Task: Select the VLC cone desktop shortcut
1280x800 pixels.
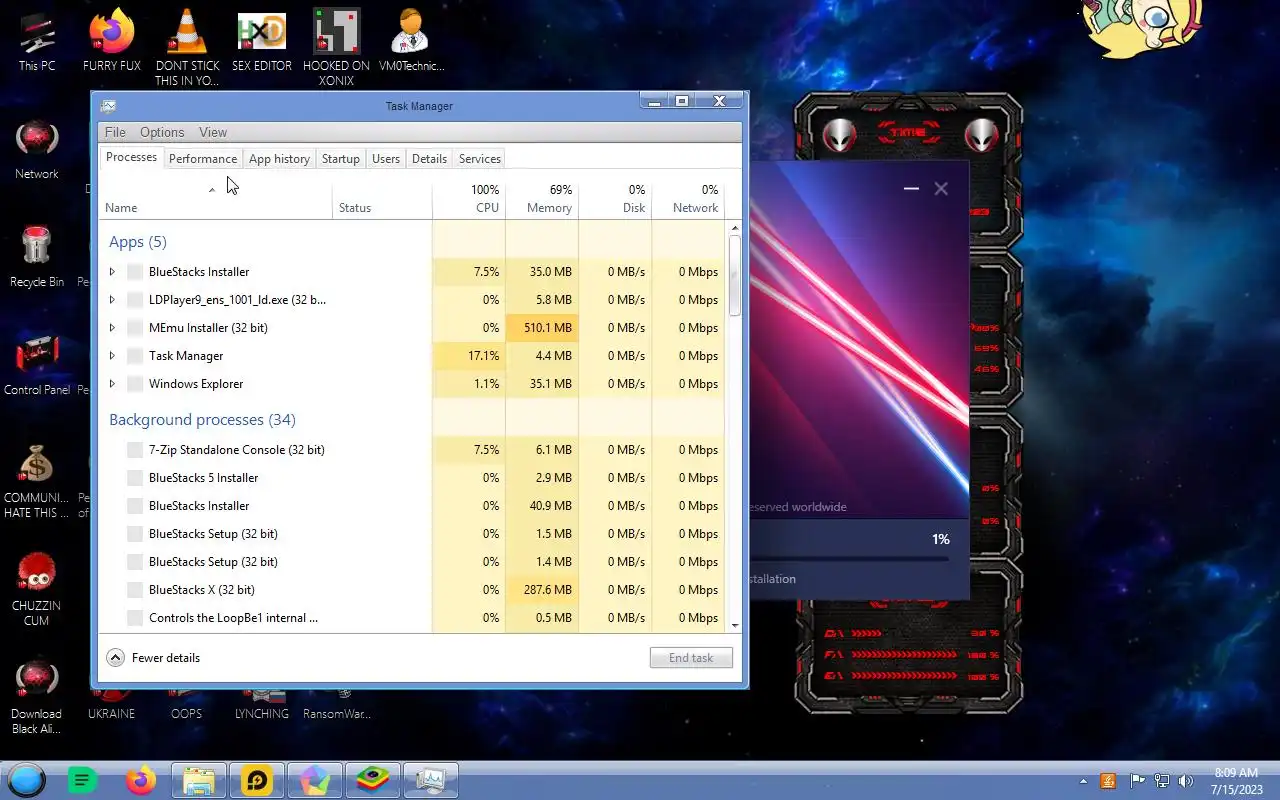Action: point(187,46)
